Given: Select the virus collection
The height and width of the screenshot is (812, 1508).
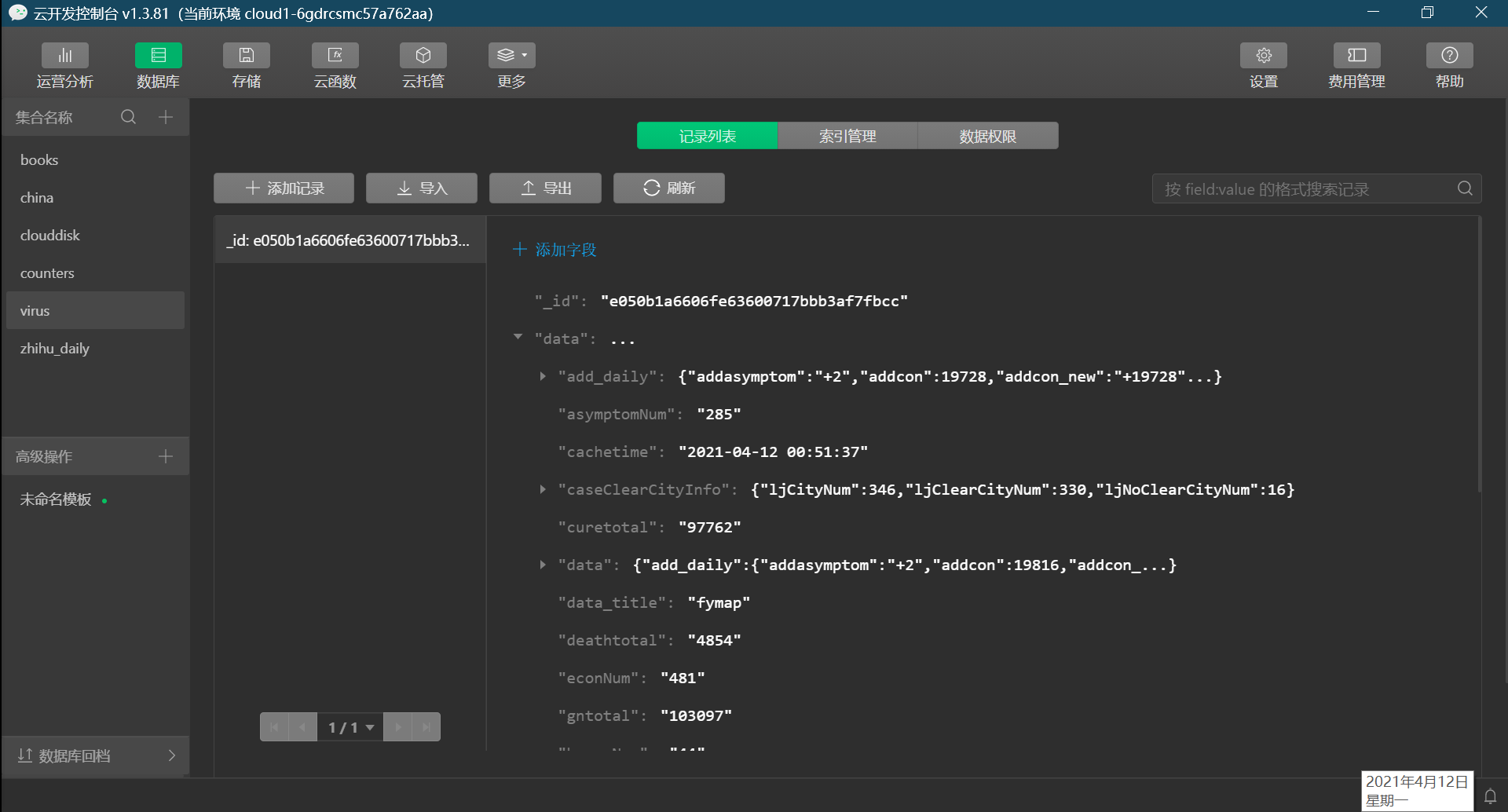Looking at the screenshot, I should [95, 310].
